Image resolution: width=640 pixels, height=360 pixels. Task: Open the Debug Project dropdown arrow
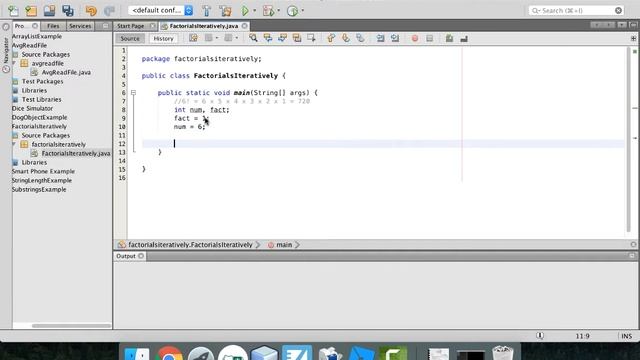coord(279,11)
